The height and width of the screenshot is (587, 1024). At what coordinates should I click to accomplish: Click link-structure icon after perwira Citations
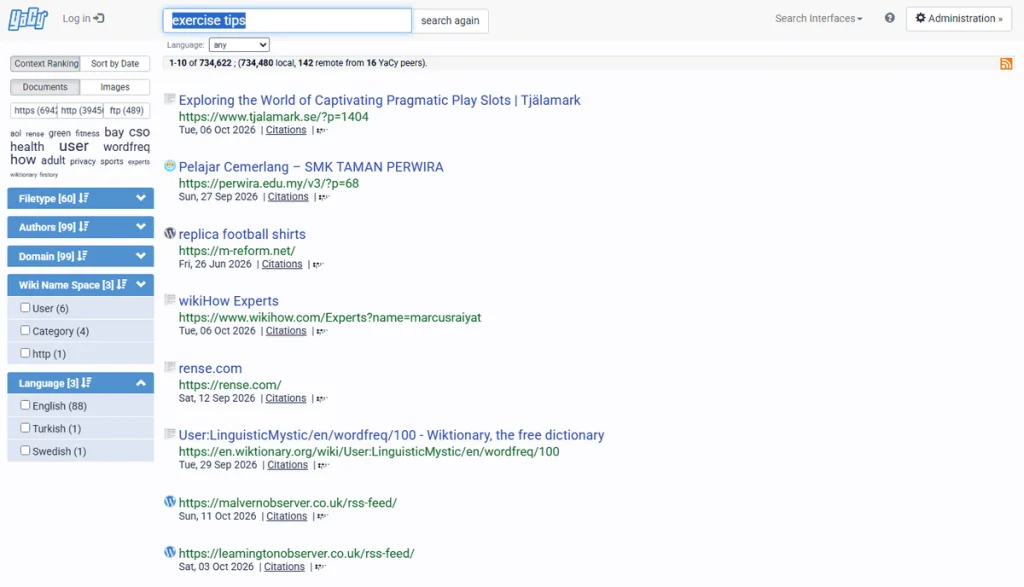323,197
